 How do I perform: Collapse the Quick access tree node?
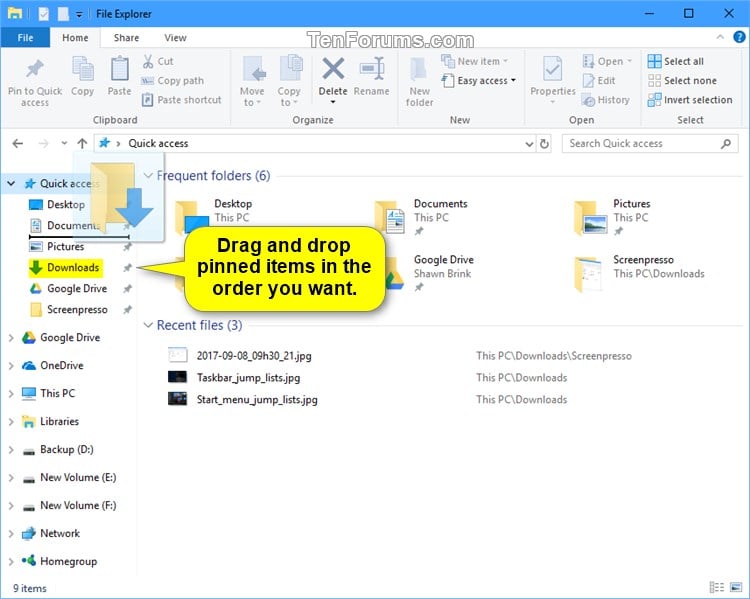coord(11,183)
